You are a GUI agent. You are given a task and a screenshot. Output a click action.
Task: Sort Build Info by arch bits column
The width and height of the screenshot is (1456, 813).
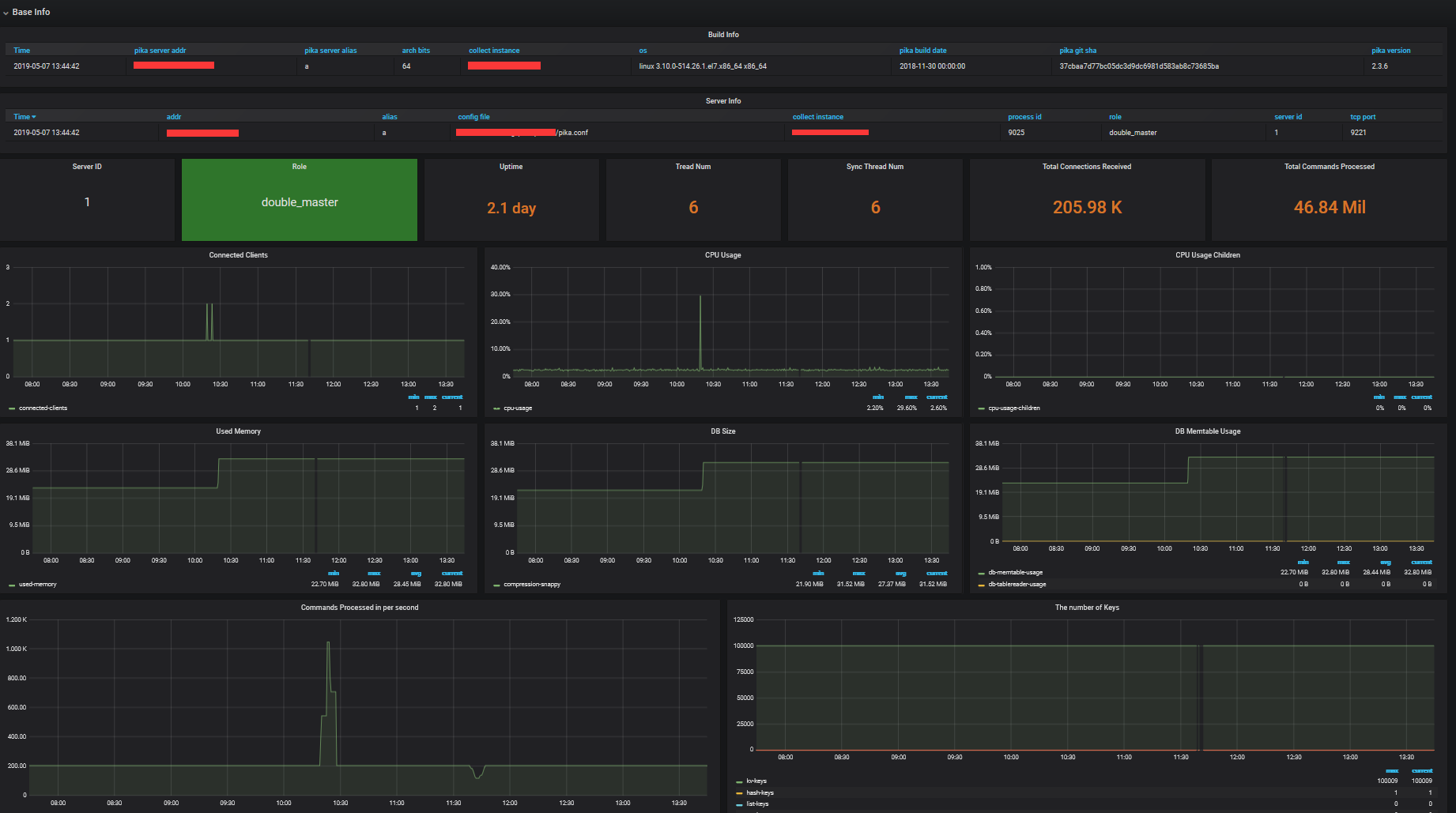(x=416, y=51)
